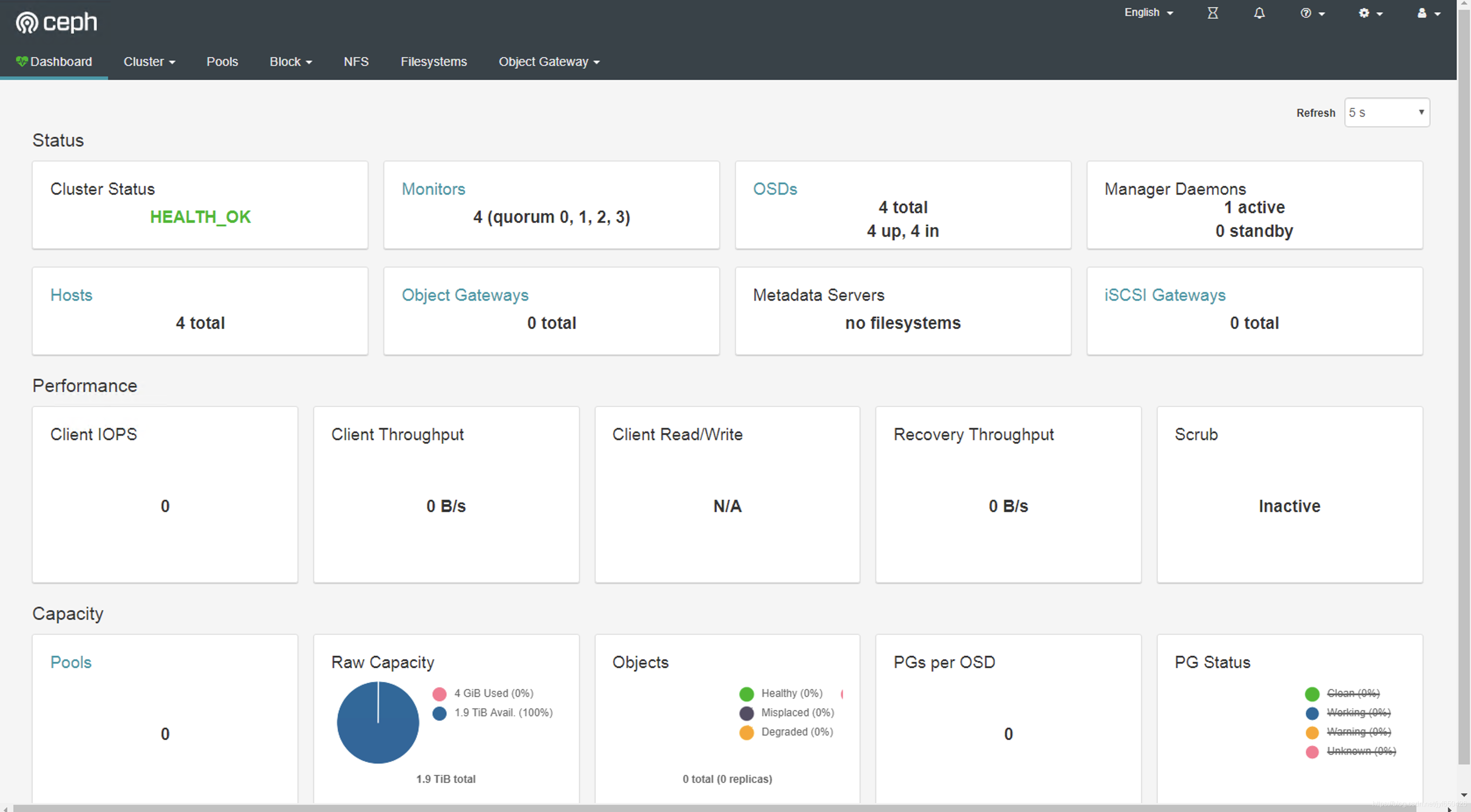Toggle the Clean PG status legend item
The image size is (1471, 812).
(1352, 693)
